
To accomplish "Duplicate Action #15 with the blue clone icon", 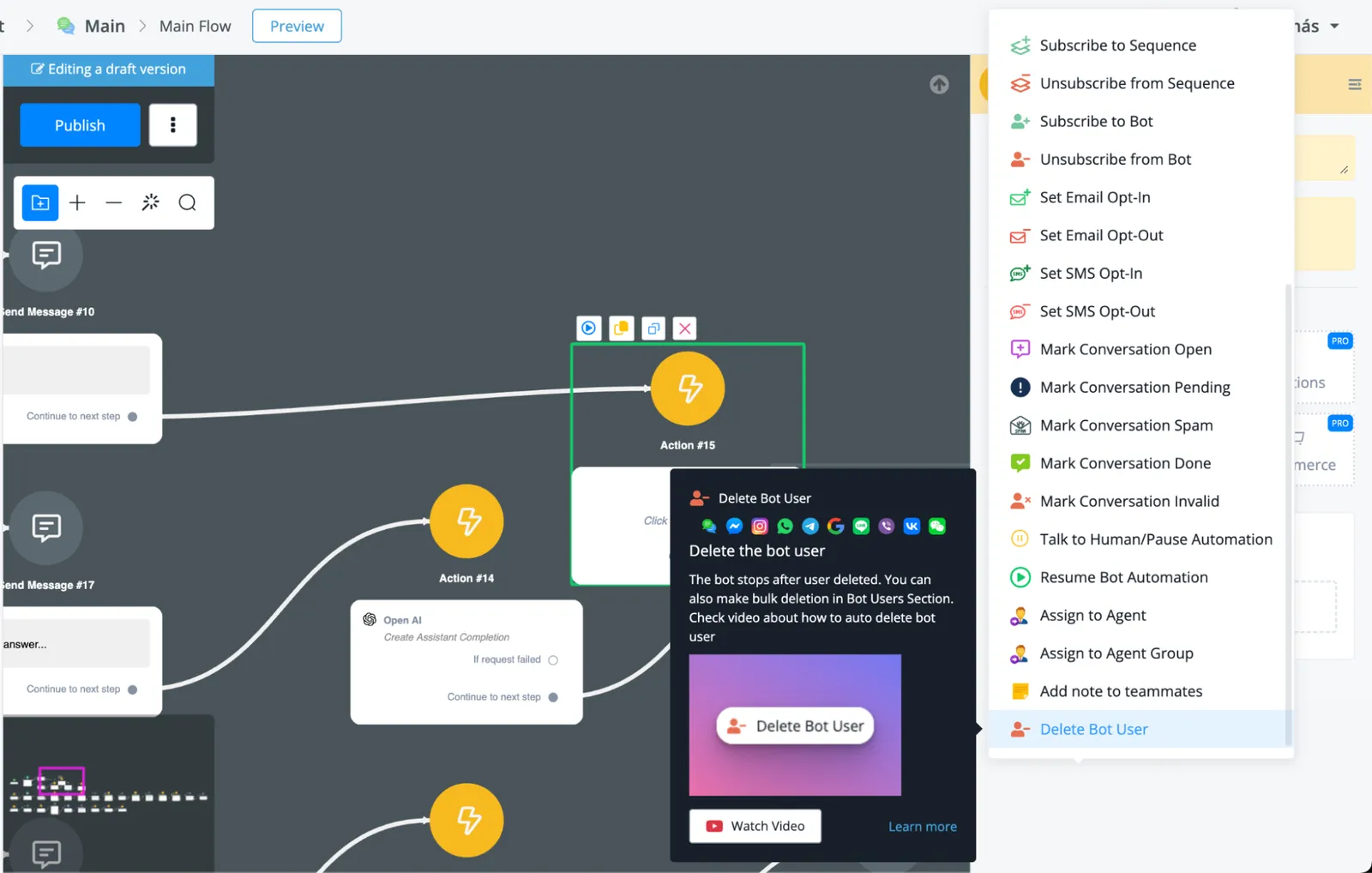I will 653,328.
